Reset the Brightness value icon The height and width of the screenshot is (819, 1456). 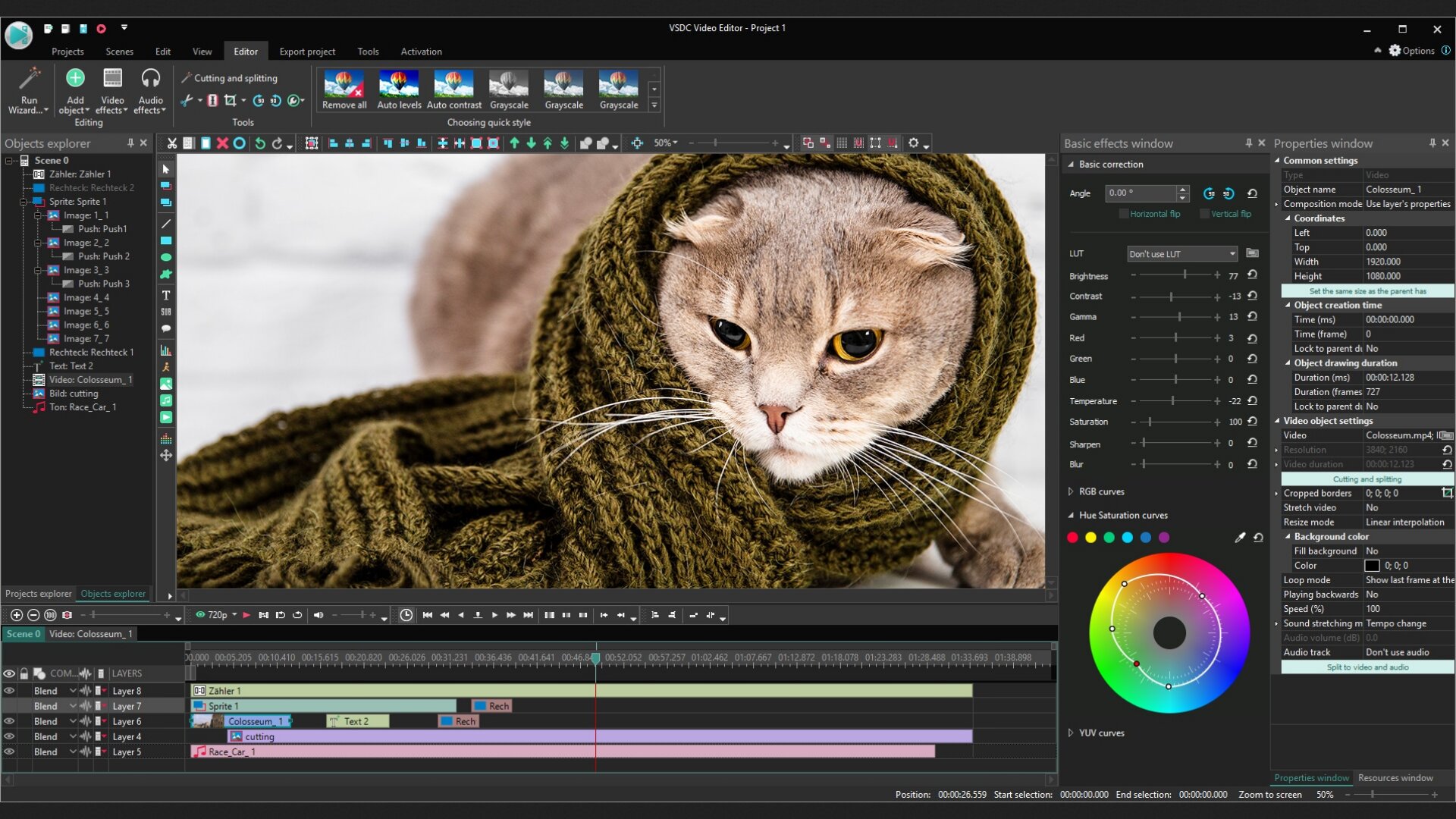1252,275
